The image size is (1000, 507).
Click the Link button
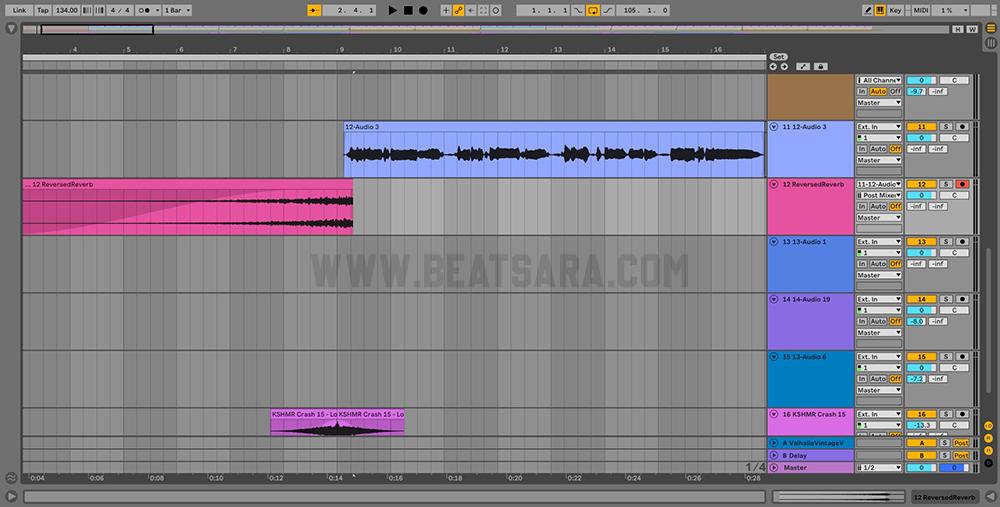[x=19, y=10]
